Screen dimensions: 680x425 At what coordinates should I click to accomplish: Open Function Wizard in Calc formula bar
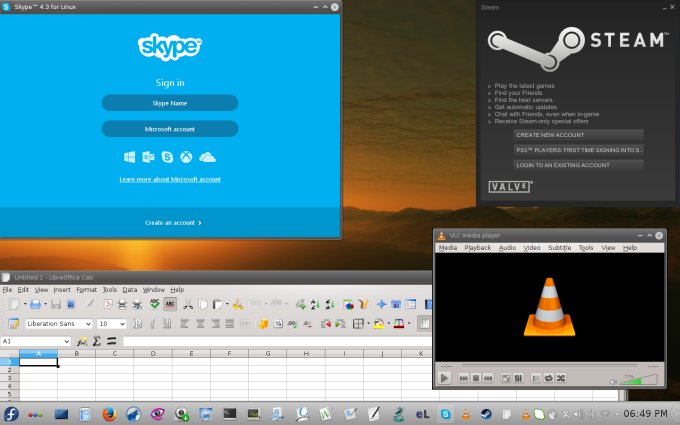click(82, 341)
